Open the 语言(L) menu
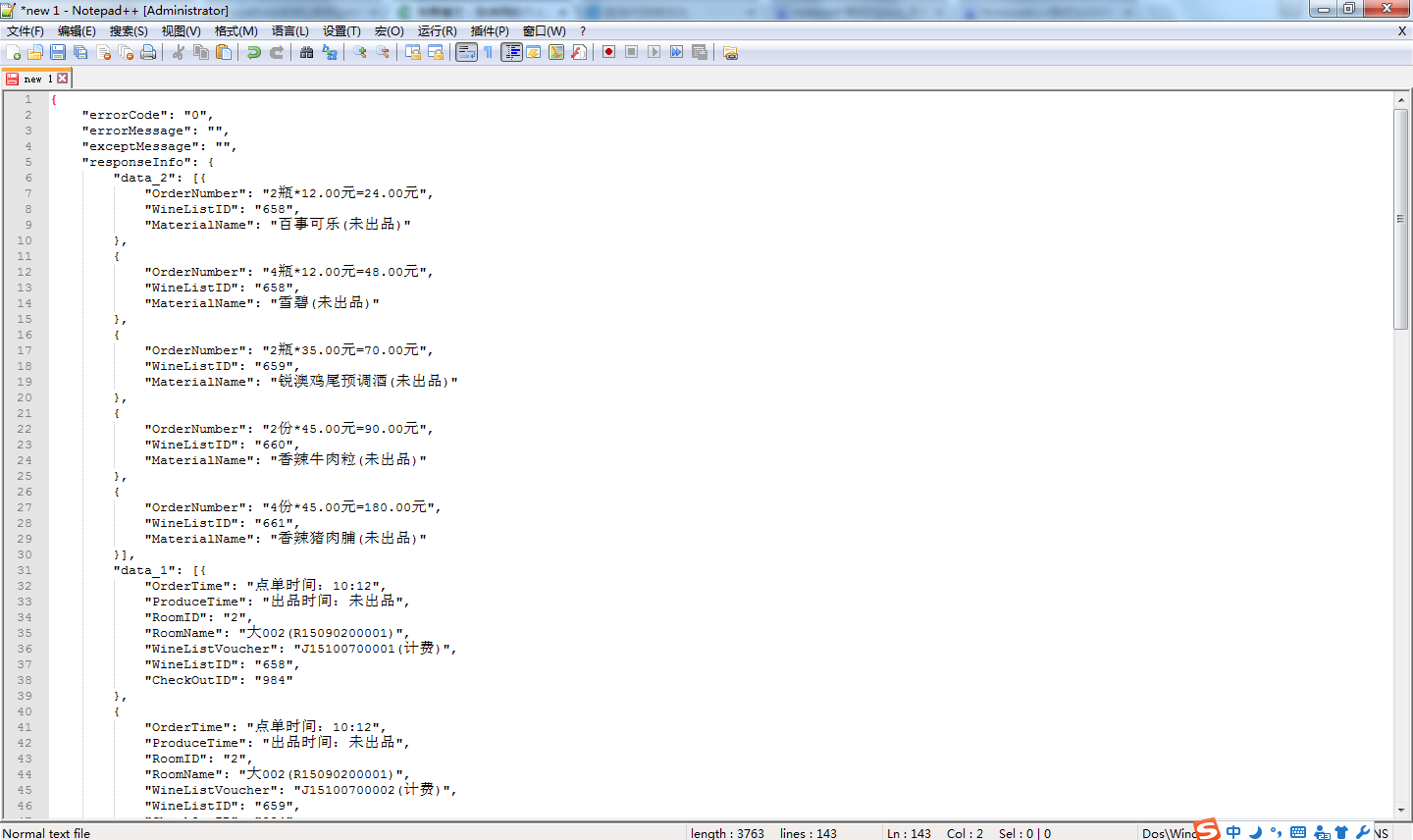The width and height of the screenshot is (1413, 840). (x=289, y=31)
